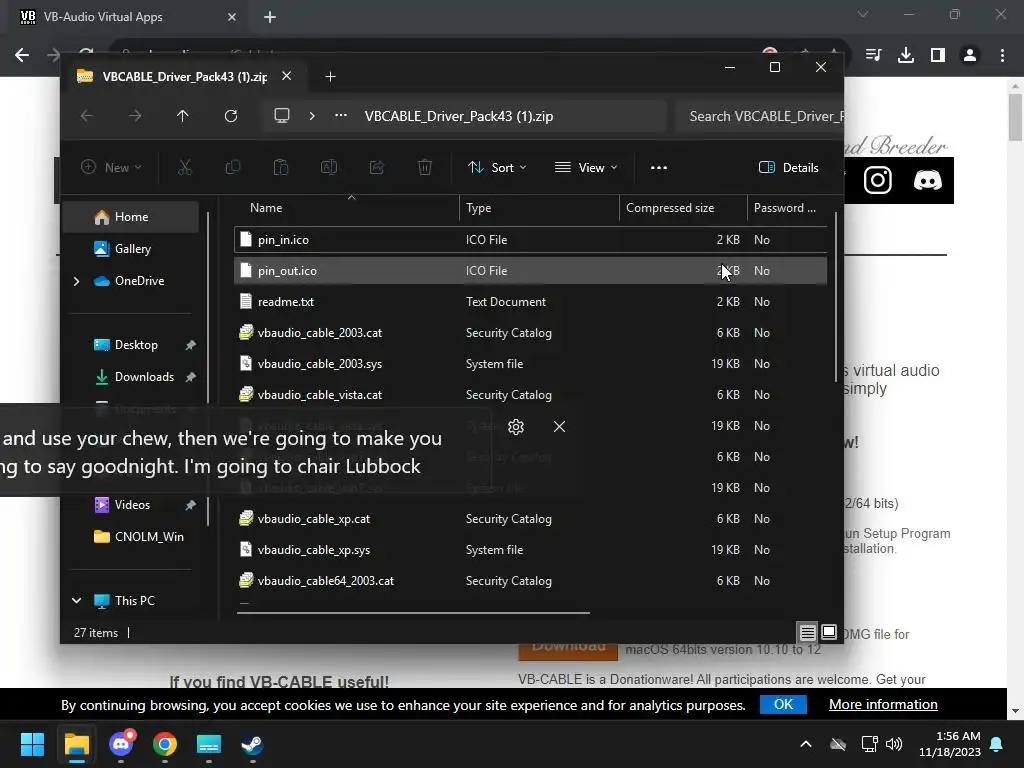1024x768 pixels.
Task: Open Chrome tab search chevron
Action: point(863,14)
